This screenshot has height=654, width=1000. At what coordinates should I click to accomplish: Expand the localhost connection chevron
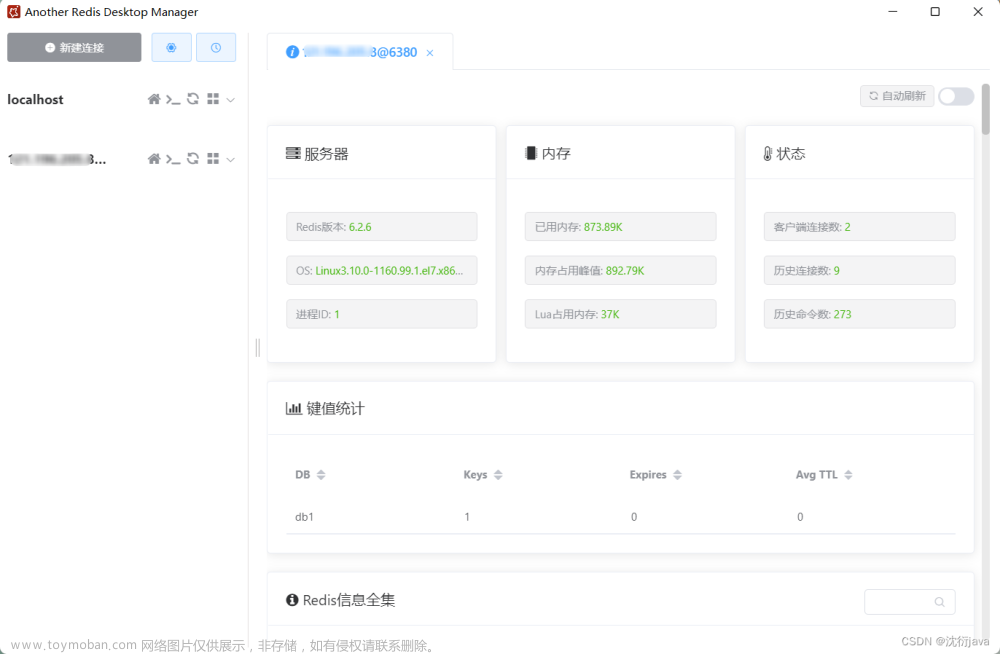(231, 100)
